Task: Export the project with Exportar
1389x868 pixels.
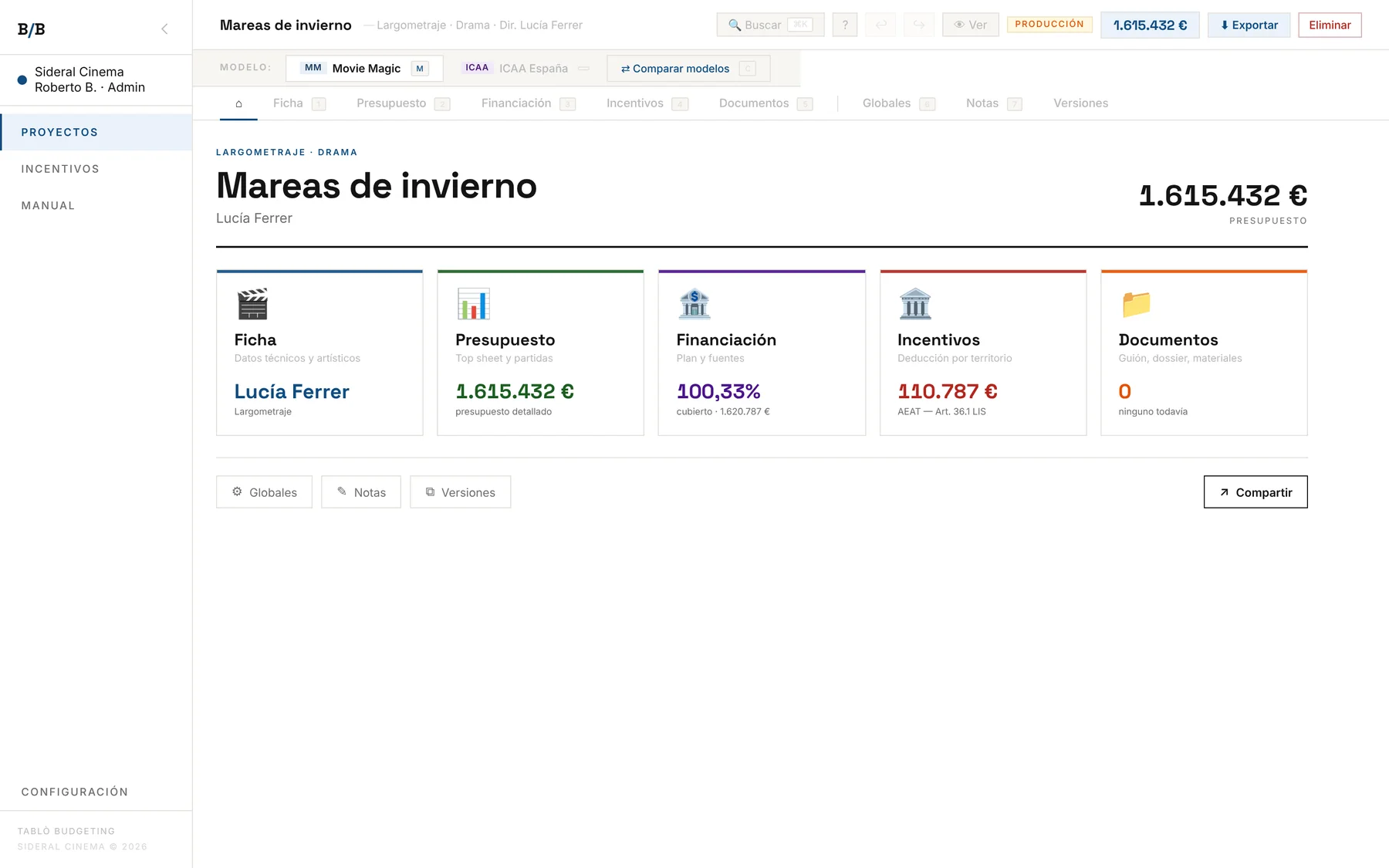Action: tap(1249, 25)
